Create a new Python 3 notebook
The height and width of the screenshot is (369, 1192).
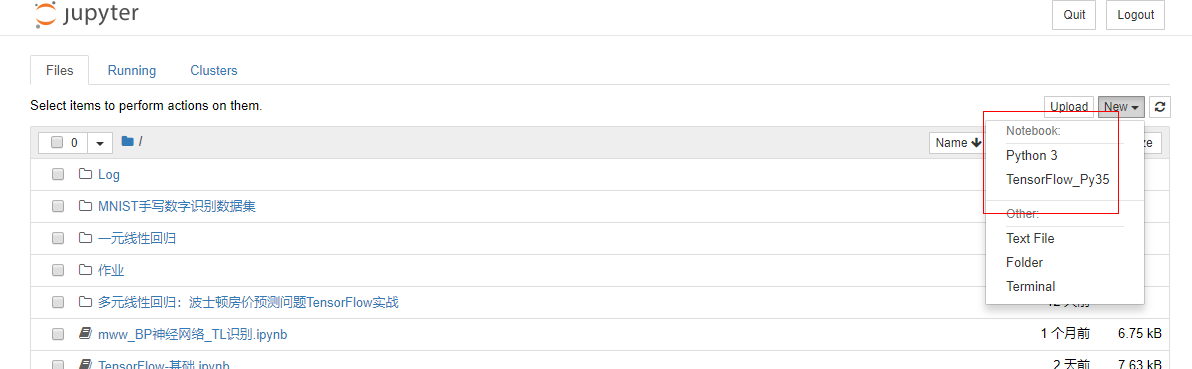tap(1032, 155)
